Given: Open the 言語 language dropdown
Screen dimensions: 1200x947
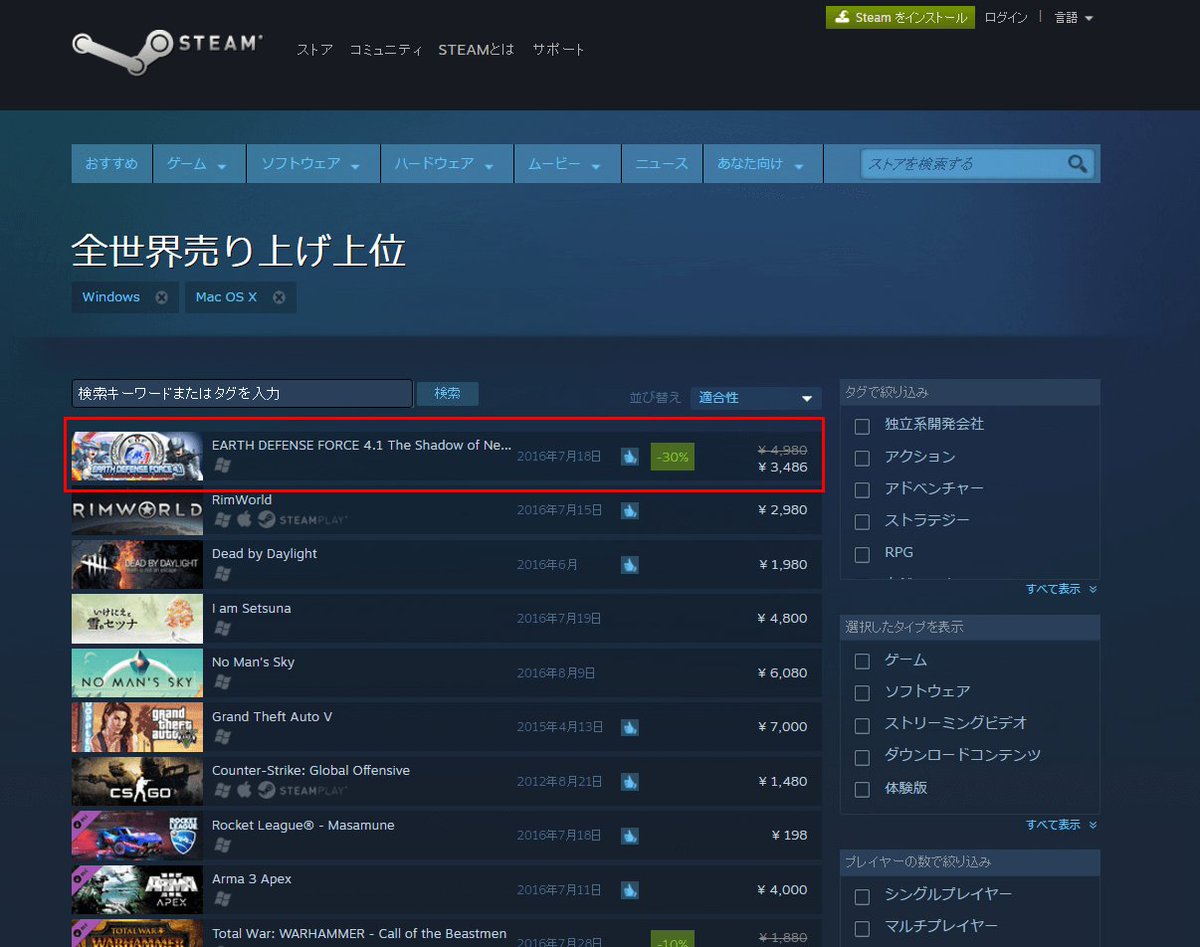Looking at the screenshot, I should [x=1074, y=18].
